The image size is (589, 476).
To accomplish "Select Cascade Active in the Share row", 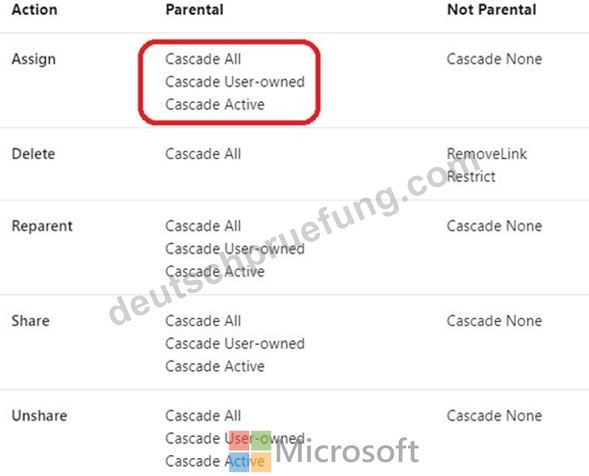I will click(x=215, y=366).
